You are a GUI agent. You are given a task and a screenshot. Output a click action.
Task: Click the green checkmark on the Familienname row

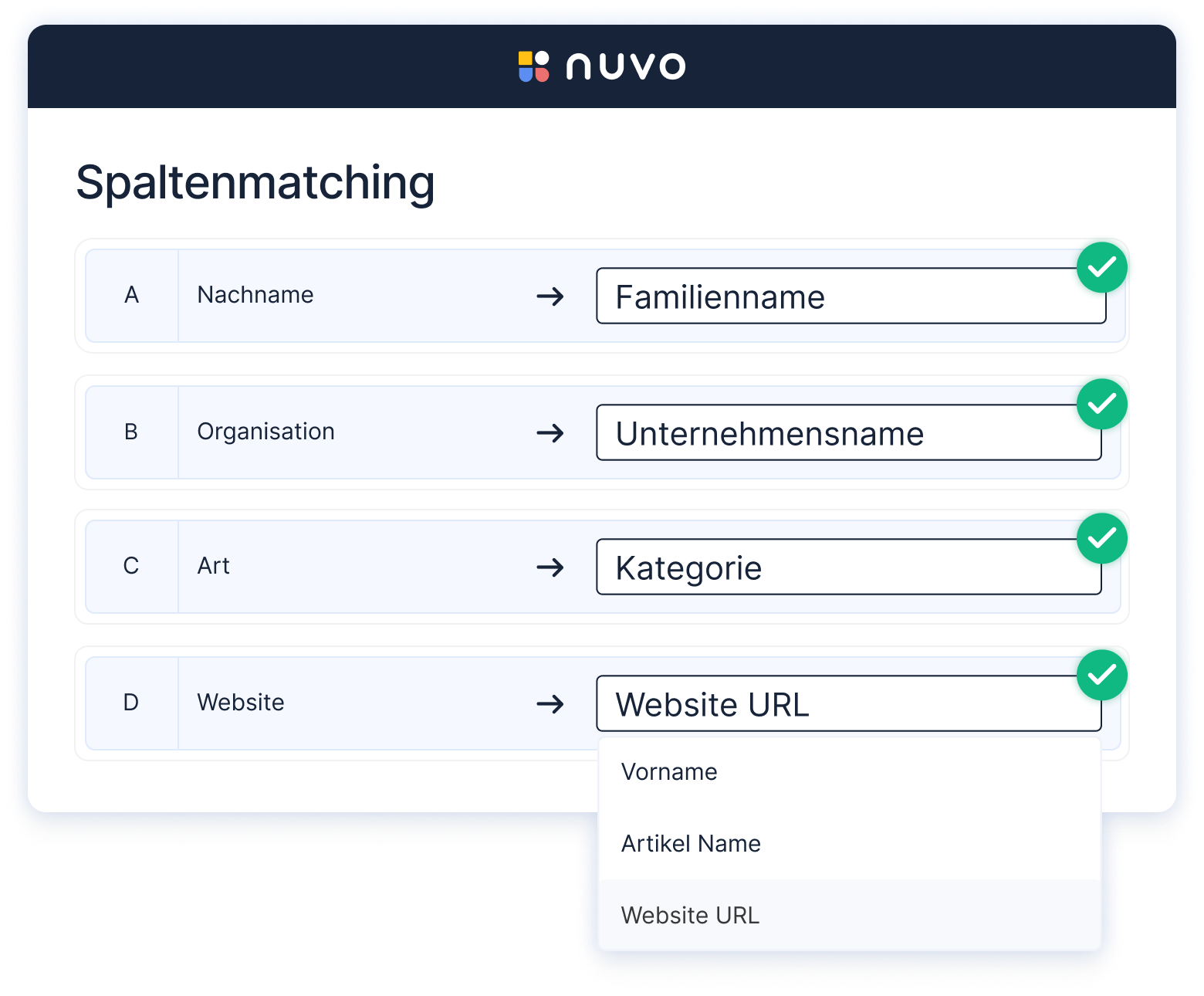tap(1101, 268)
